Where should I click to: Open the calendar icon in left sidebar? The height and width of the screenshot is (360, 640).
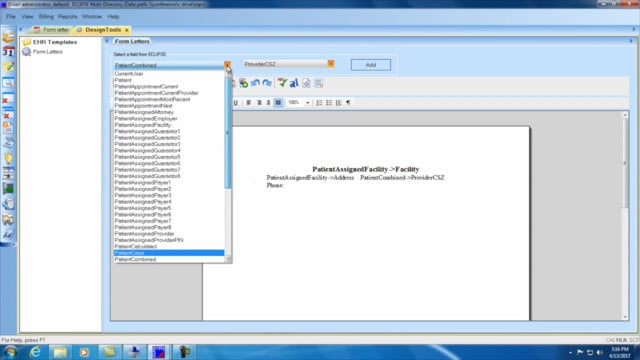[x=8, y=52]
